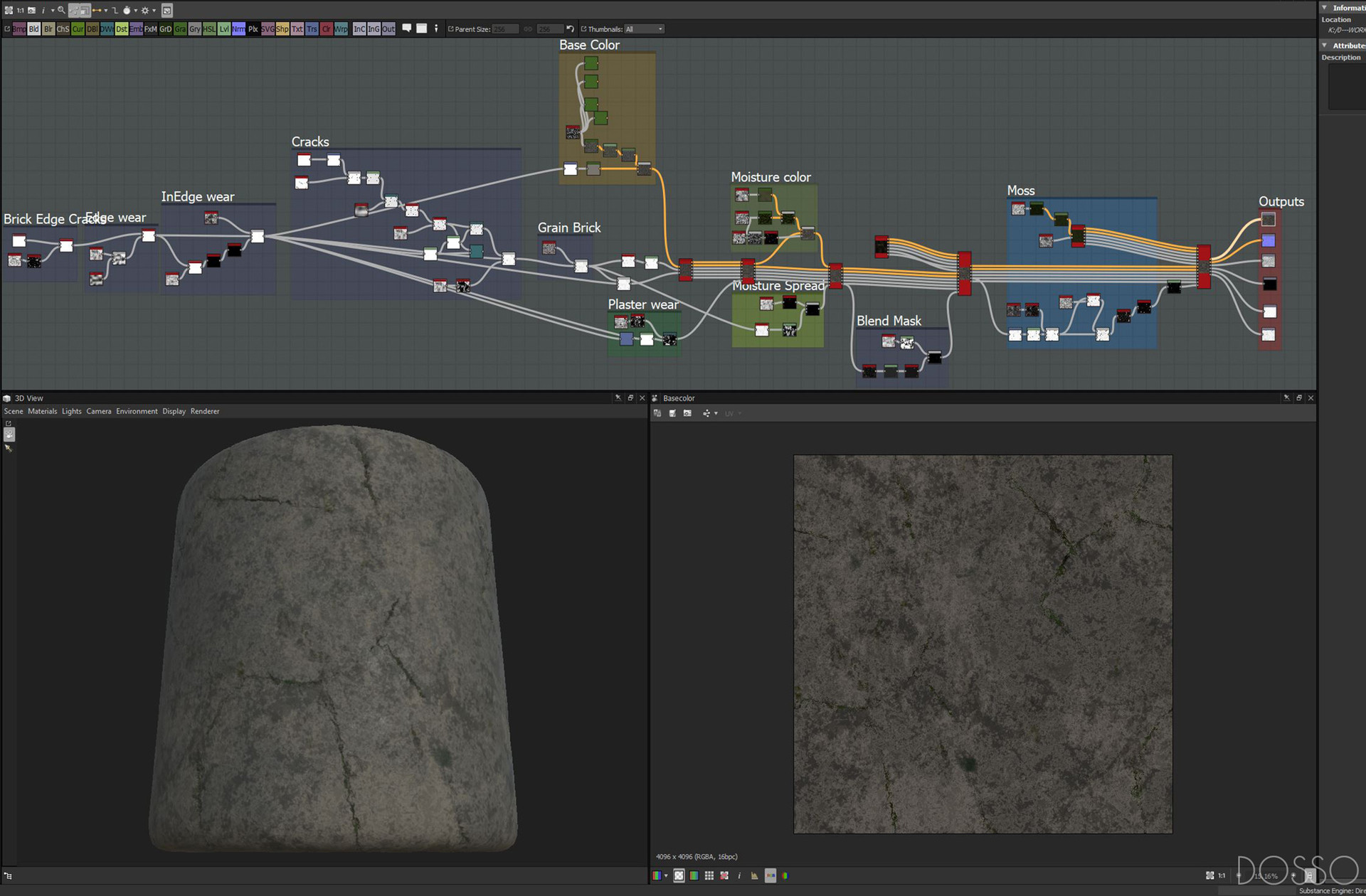The image size is (1366, 896).
Task: Click the Parent Size width field
Action: [505, 29]
